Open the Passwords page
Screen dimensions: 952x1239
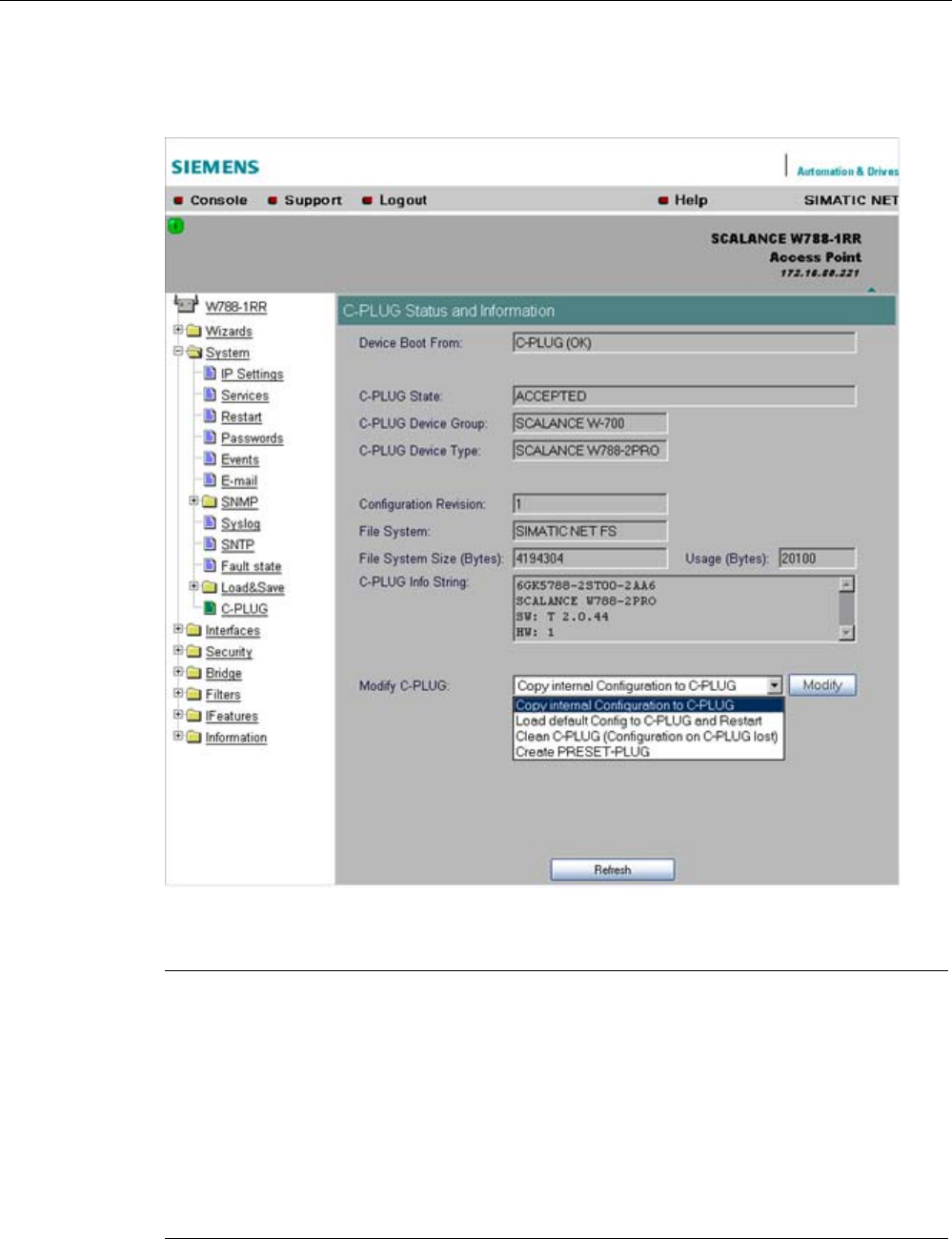point(252,438)
